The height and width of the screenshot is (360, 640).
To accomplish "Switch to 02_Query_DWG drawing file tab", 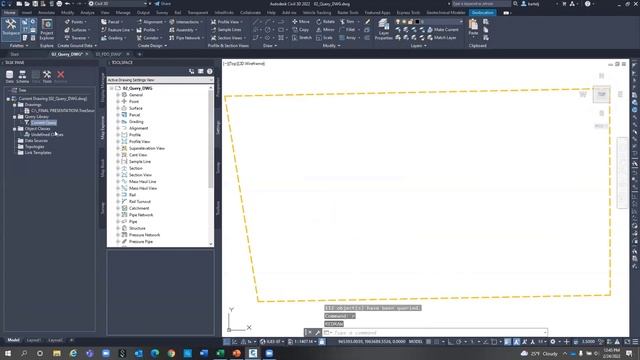I will click(x=67, y=54).
